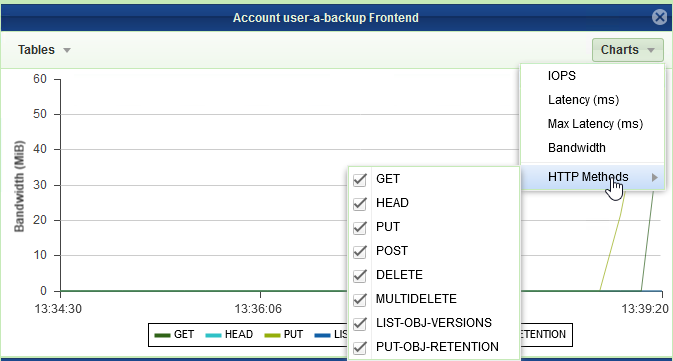This screenshot has width=673, height=361.
Task: Uncheck LIST-OBJ-VERSIONS checkbox
Action: point(360,324)
